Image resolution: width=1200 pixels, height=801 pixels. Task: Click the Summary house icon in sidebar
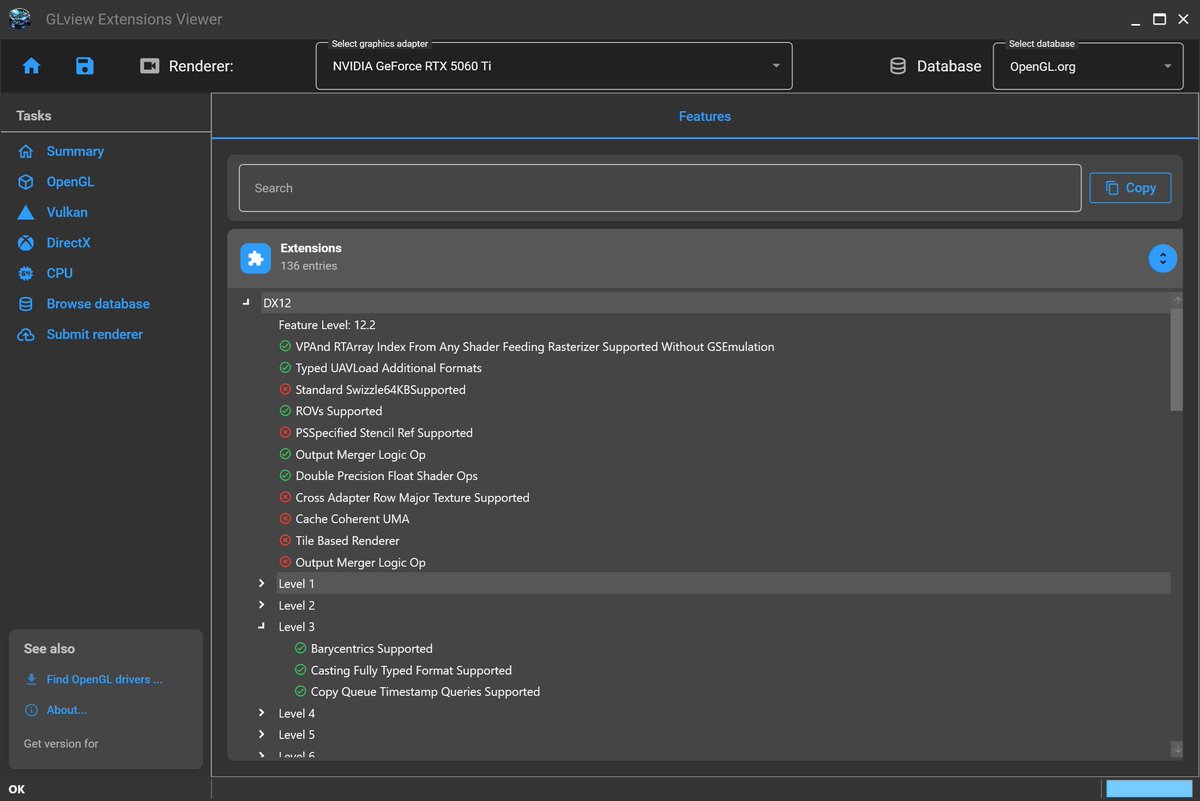(x=26, y=152)
